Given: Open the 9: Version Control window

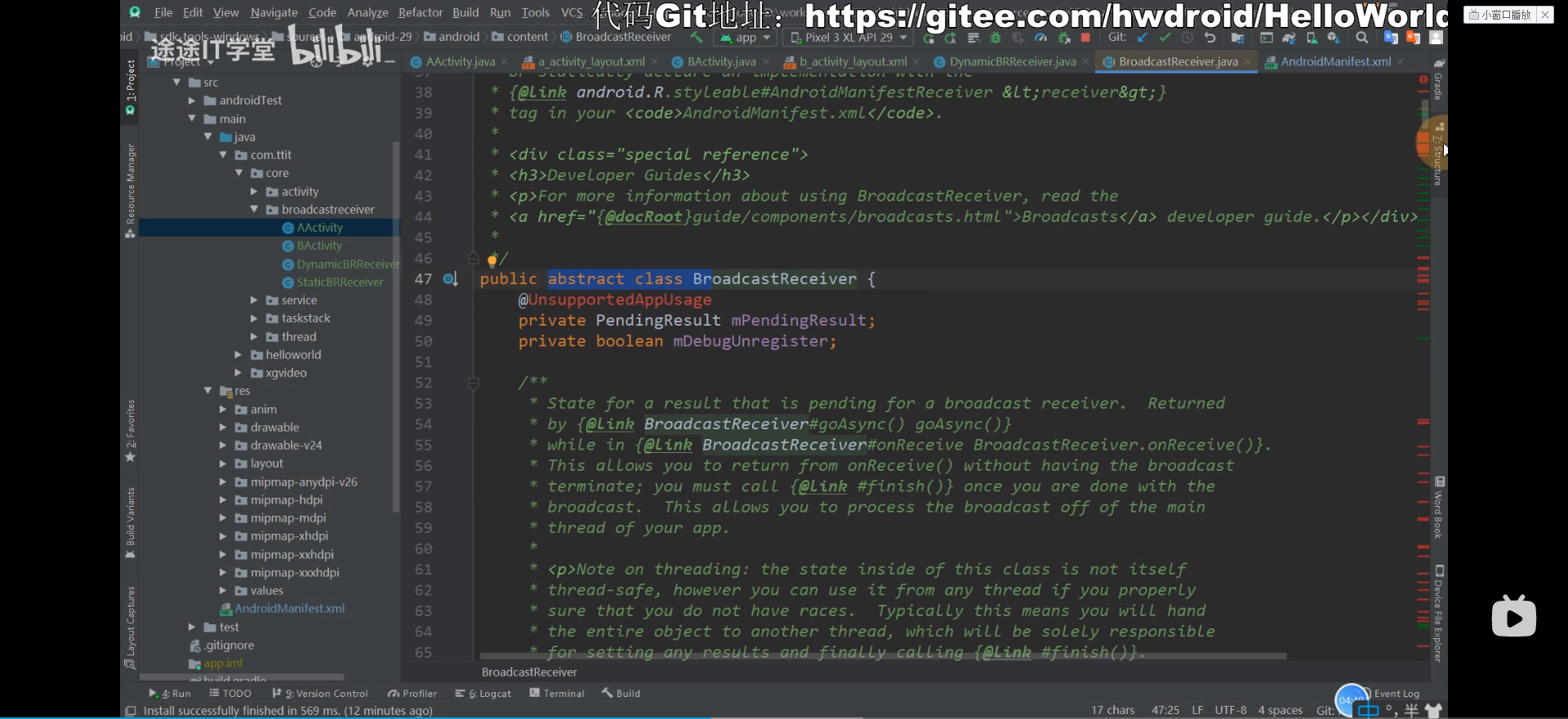Looking at the screenshot, I should pos(320,694).
